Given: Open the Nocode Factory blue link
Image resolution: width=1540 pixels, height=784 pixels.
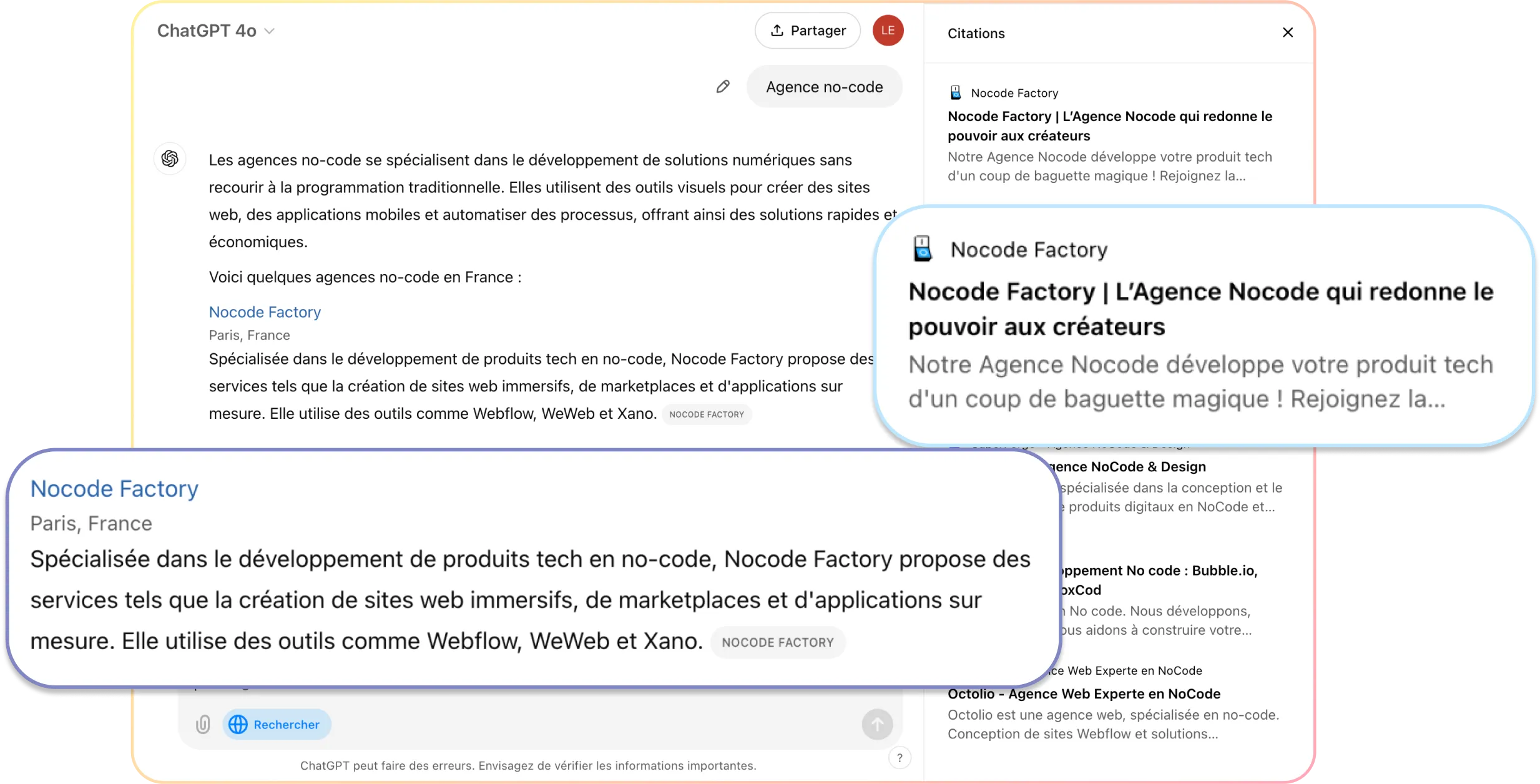Looking at the screenshot, I should tap(265, 312).
